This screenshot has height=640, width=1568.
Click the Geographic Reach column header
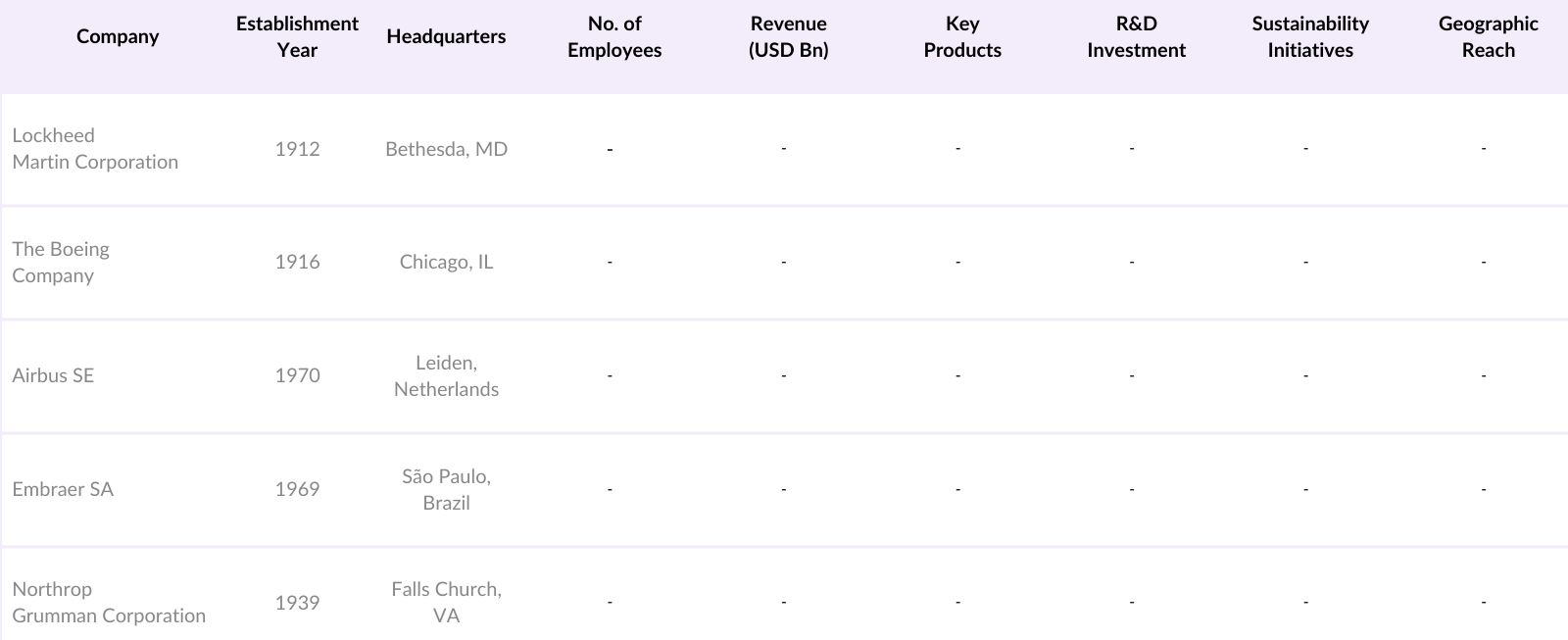[1488, 37]
